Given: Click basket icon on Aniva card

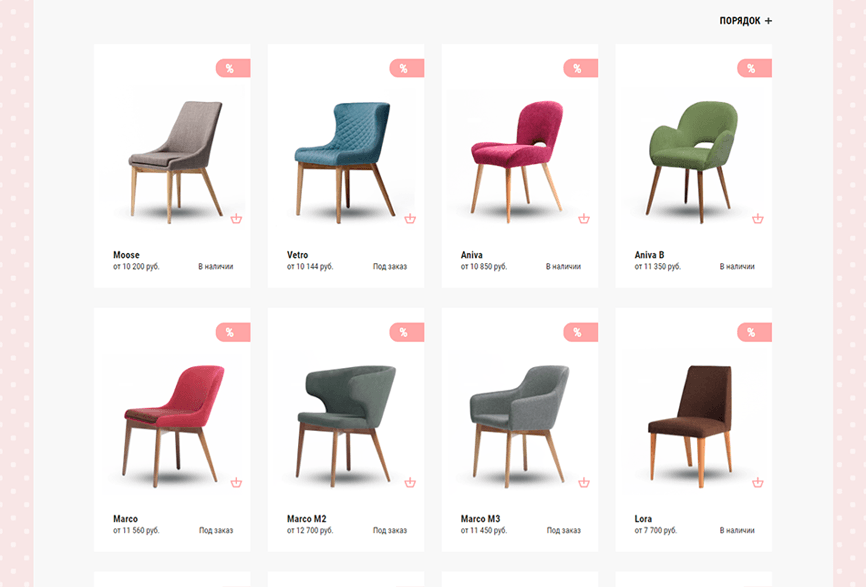Looking at the screenshot, I should pyautogui.click(x=584, y=219).
